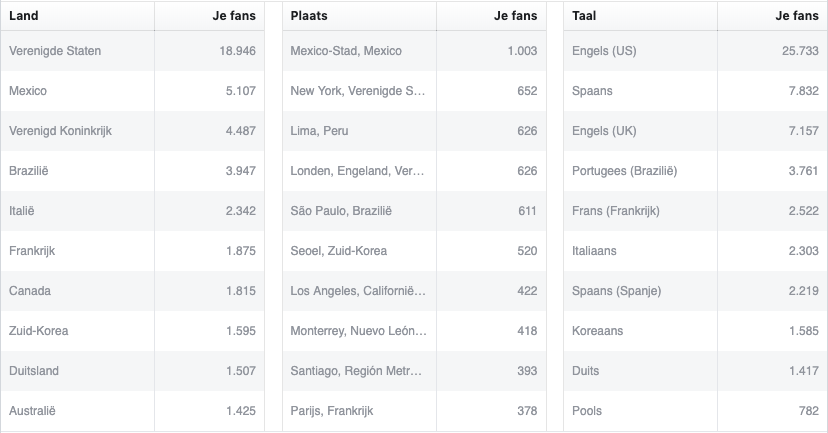Click Mexico-Stad, Mexico city row
Image resolution: width=828 pixels, height=433 pixels.
pos(414,51)
